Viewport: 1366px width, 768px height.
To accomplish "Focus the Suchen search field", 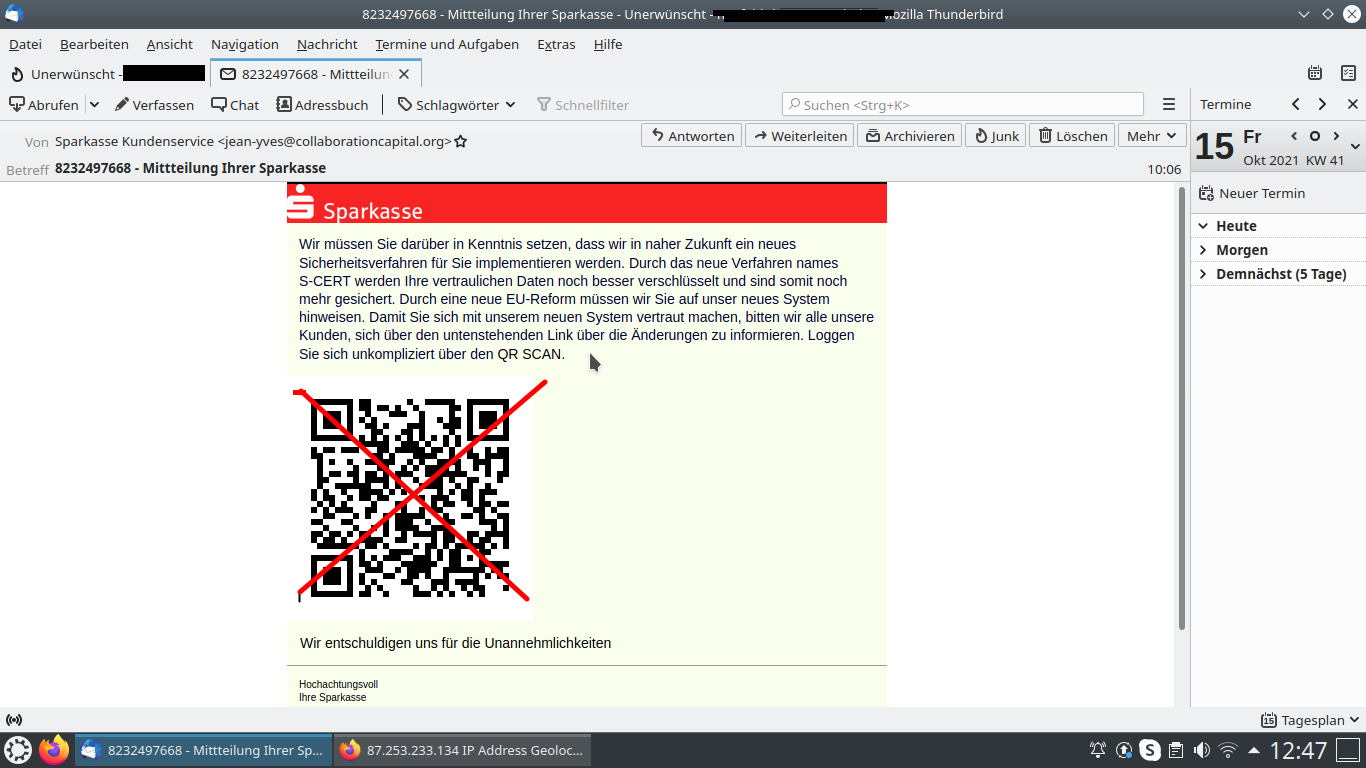I will pyautogui.click(x=963, y=104).
